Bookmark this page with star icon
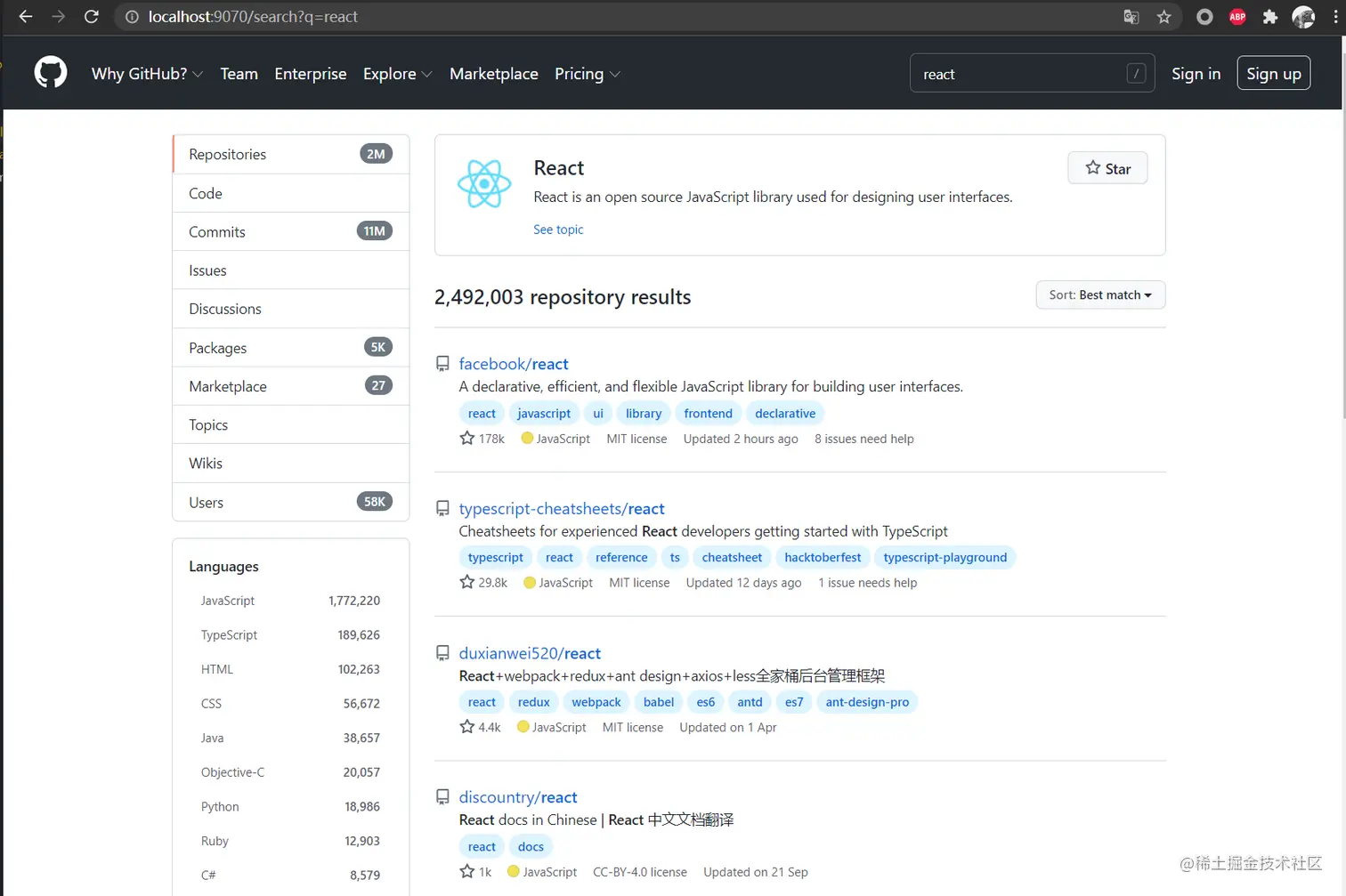1346x896 pixels. [1164, 17]
